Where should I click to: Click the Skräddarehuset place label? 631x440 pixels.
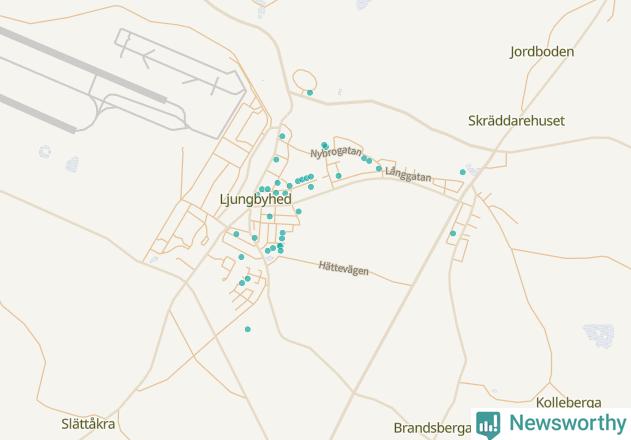pos(516,120)
